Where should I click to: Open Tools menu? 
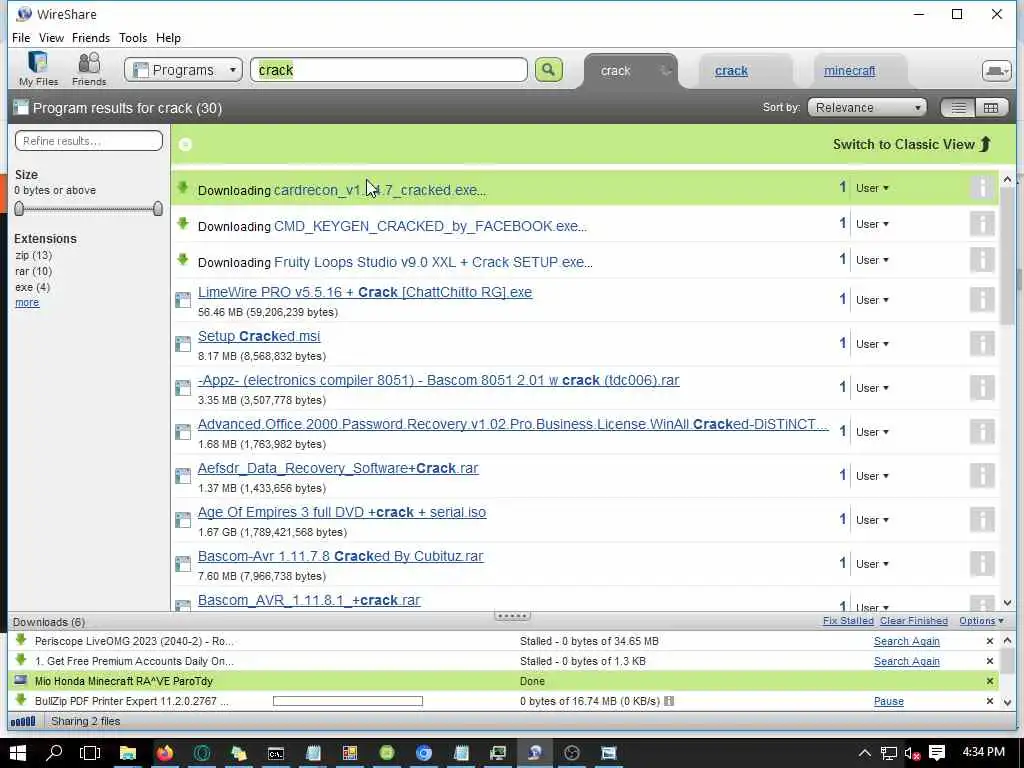pyautogui.click(x=133, y=38)
